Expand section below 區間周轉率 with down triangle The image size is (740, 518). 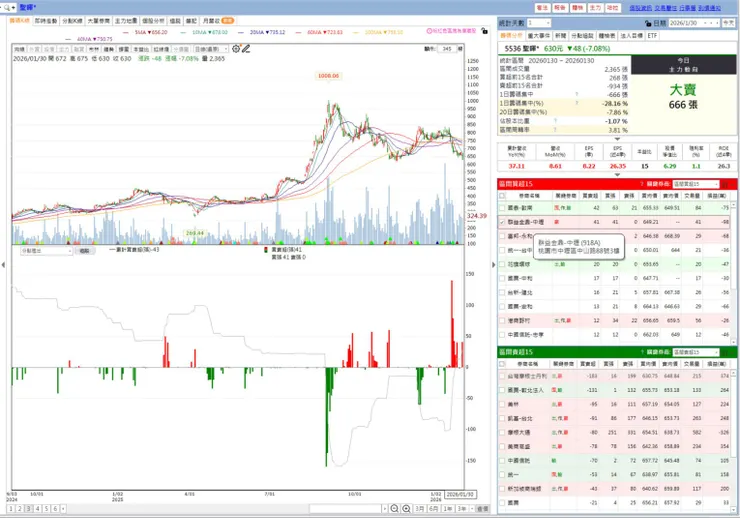pyautogui.click(x=617, y=139)
